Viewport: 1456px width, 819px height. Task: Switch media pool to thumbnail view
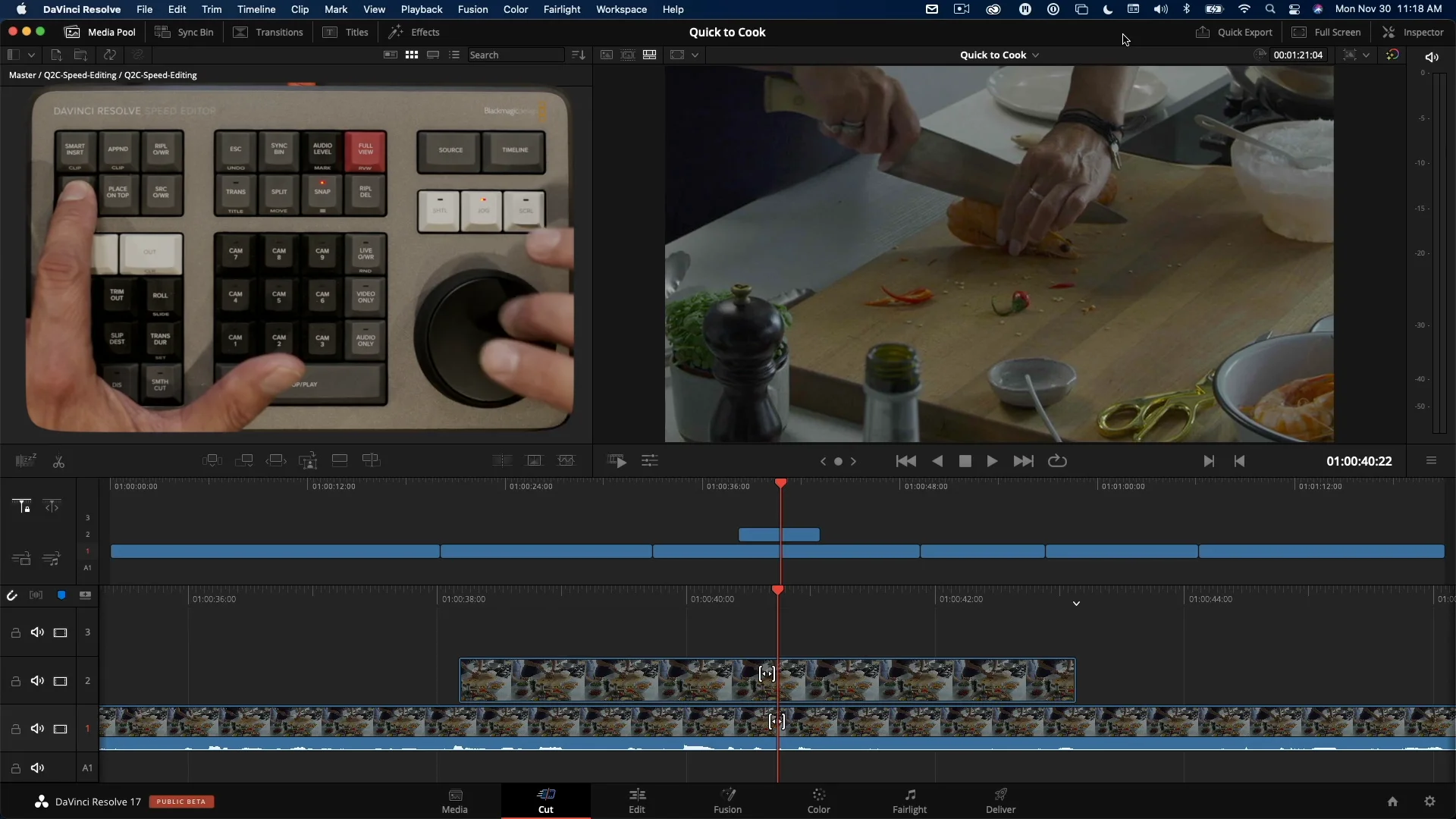click(412, 55)
